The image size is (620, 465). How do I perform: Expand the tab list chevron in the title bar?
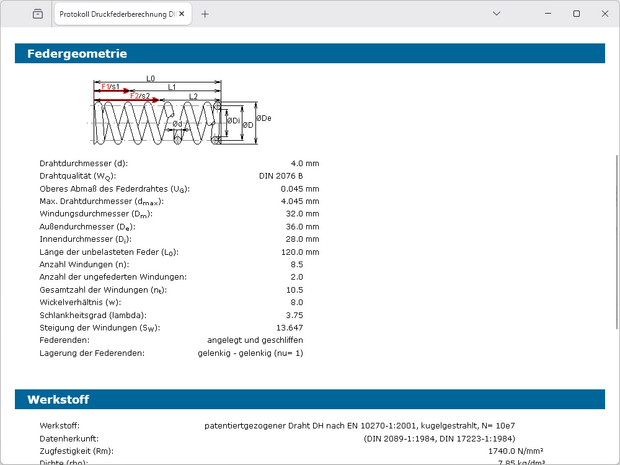[497, 14]
